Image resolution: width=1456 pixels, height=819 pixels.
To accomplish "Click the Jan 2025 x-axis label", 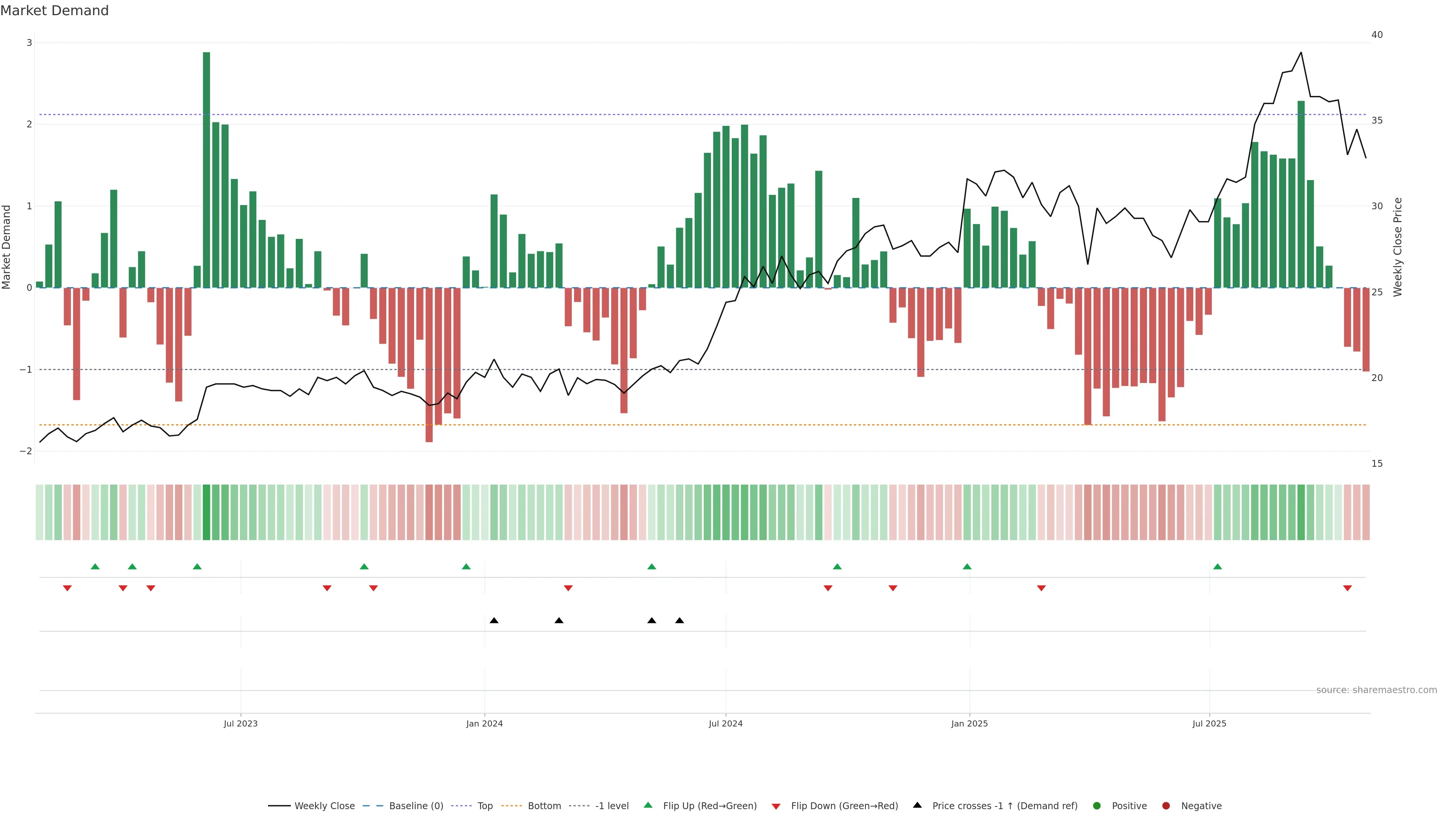I will (x=970, y=723).
